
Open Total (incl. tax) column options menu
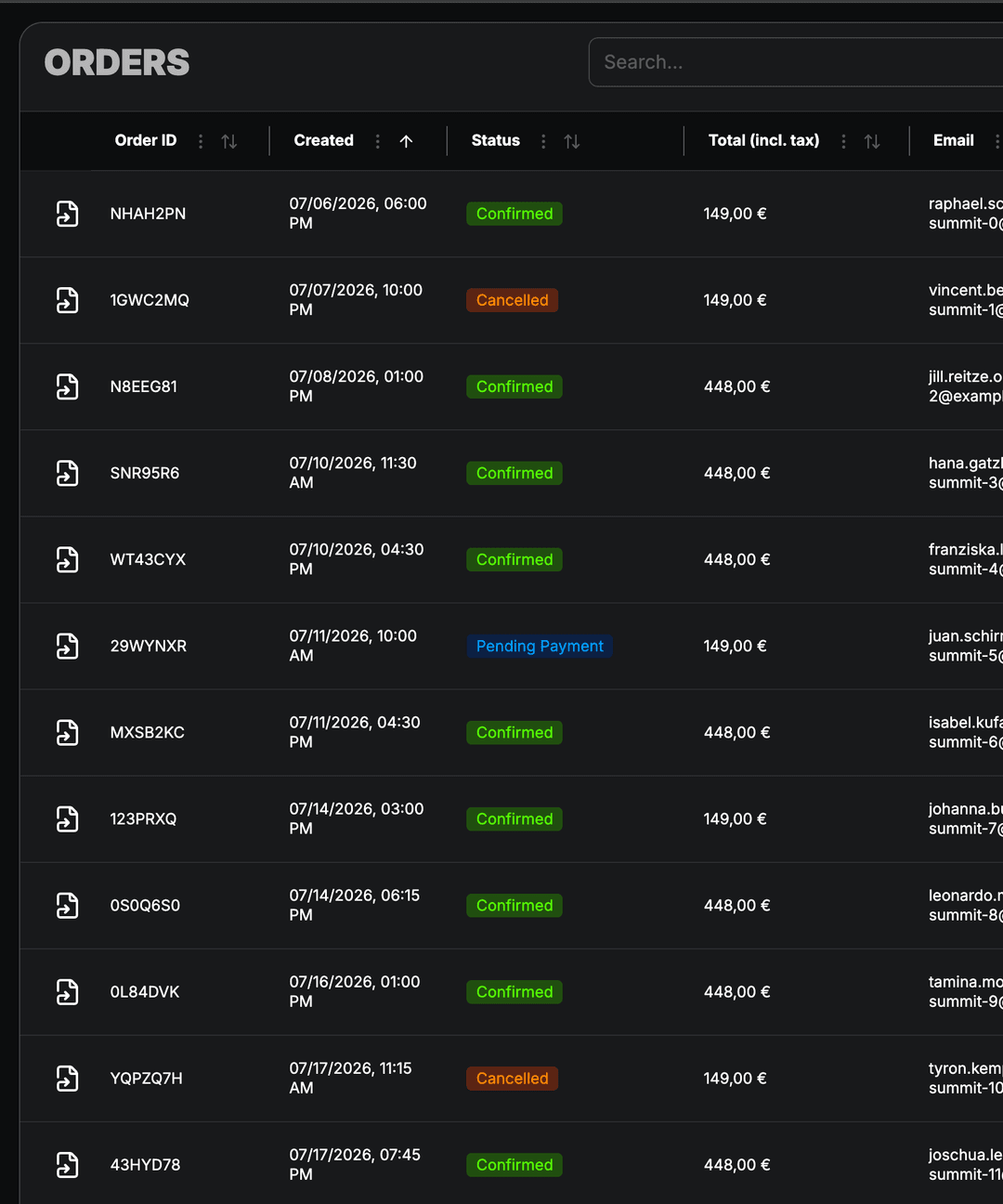pos(843,141)
